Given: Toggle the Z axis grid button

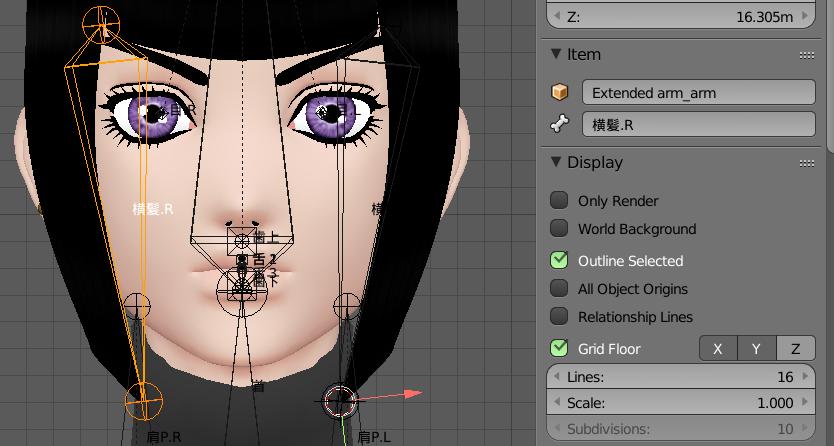Looking at the screenshot, I should click(x=796, y=349).
